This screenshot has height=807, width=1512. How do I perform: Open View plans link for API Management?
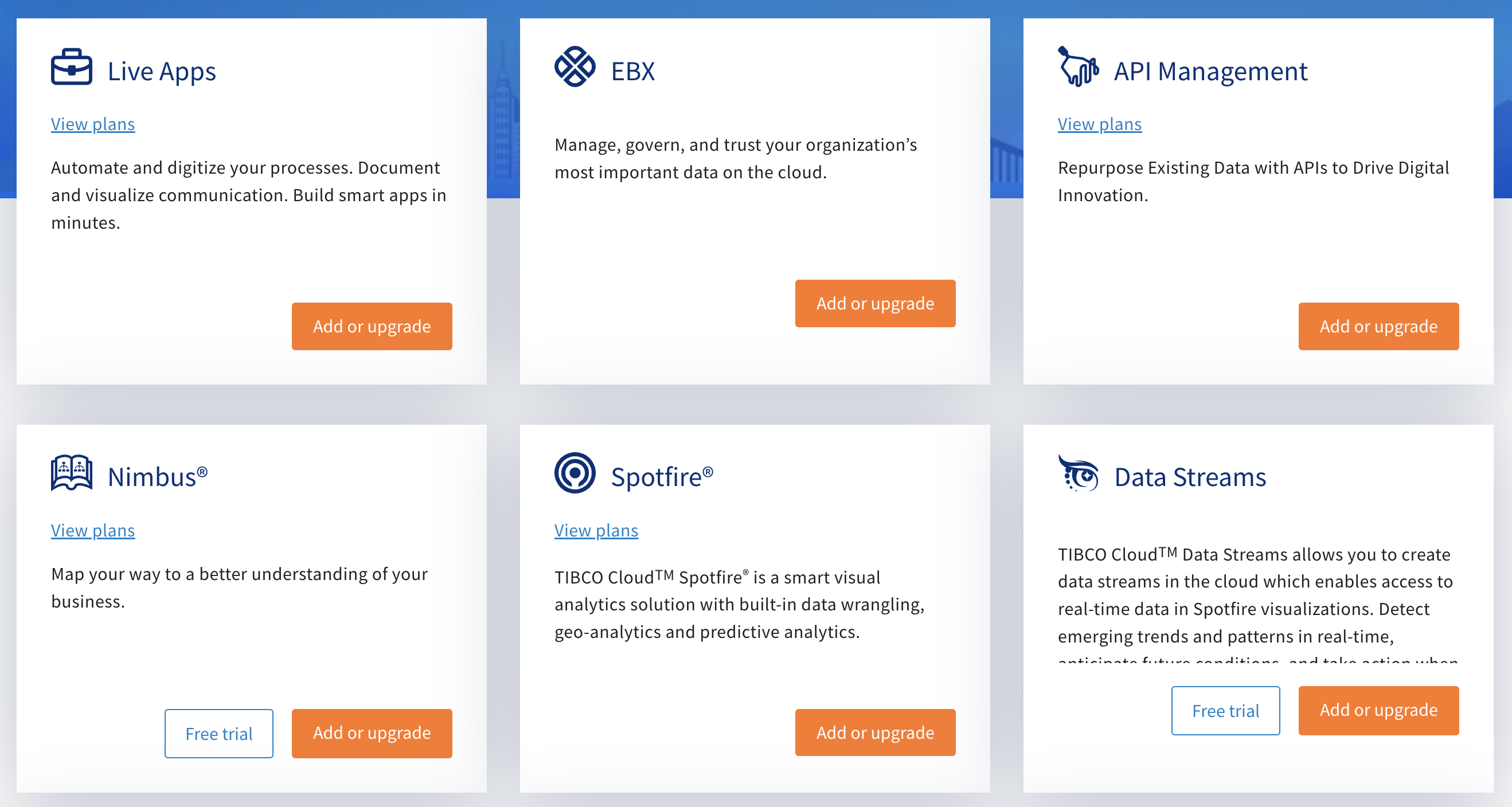(1099, 124)
